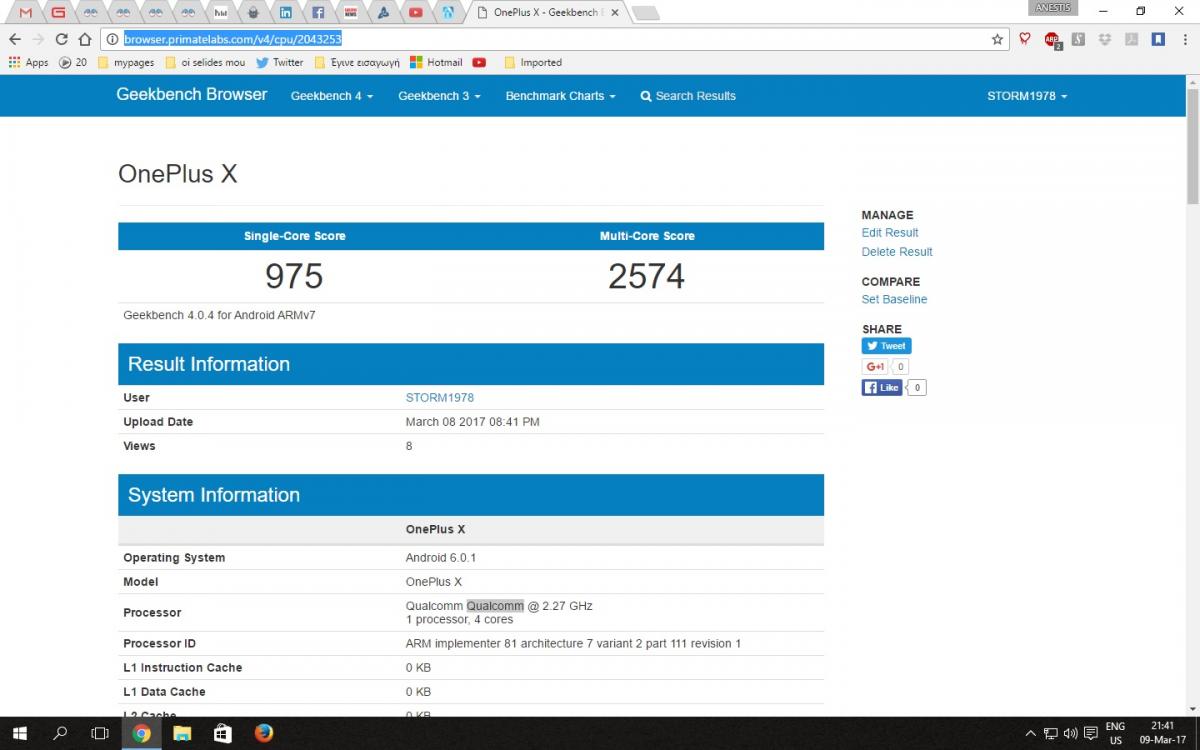Open the Dropbox extension icon
Viewport: 1200px width, 750px height.
[1105, 39]
